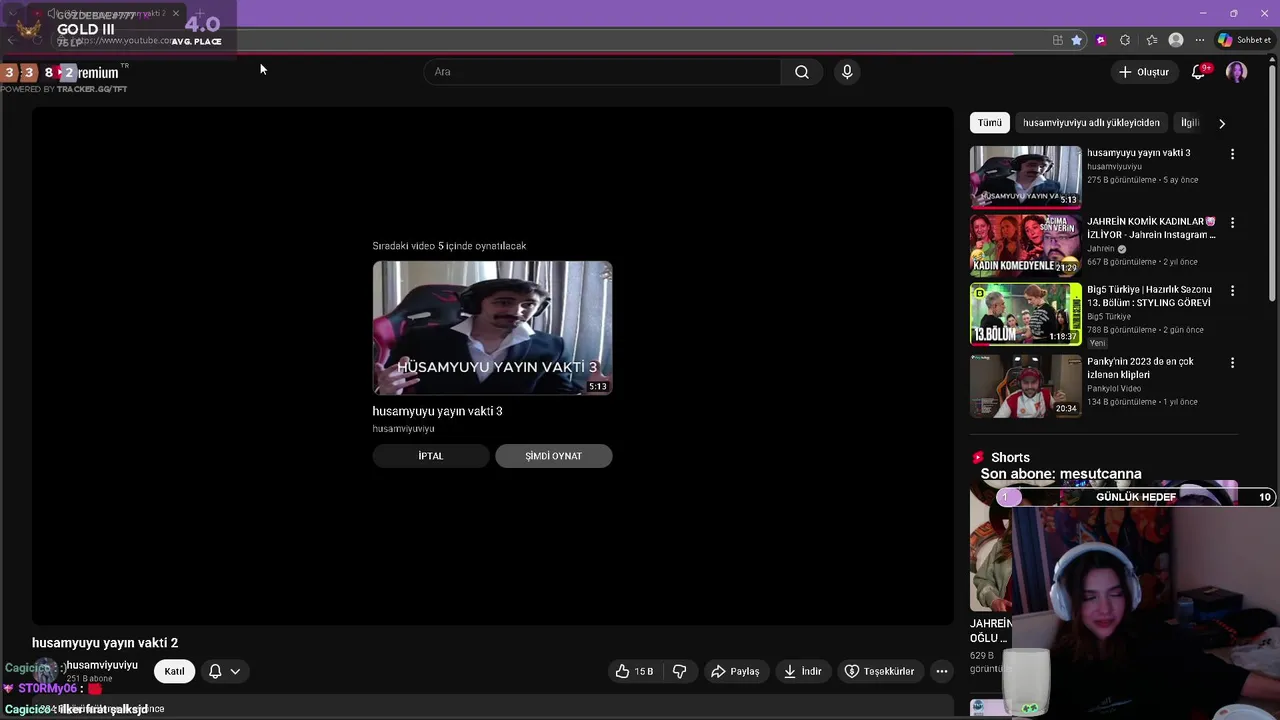1280x720 pixels.
Task: Open options for Big5 Türkiye video
Action: (1232, 290)
